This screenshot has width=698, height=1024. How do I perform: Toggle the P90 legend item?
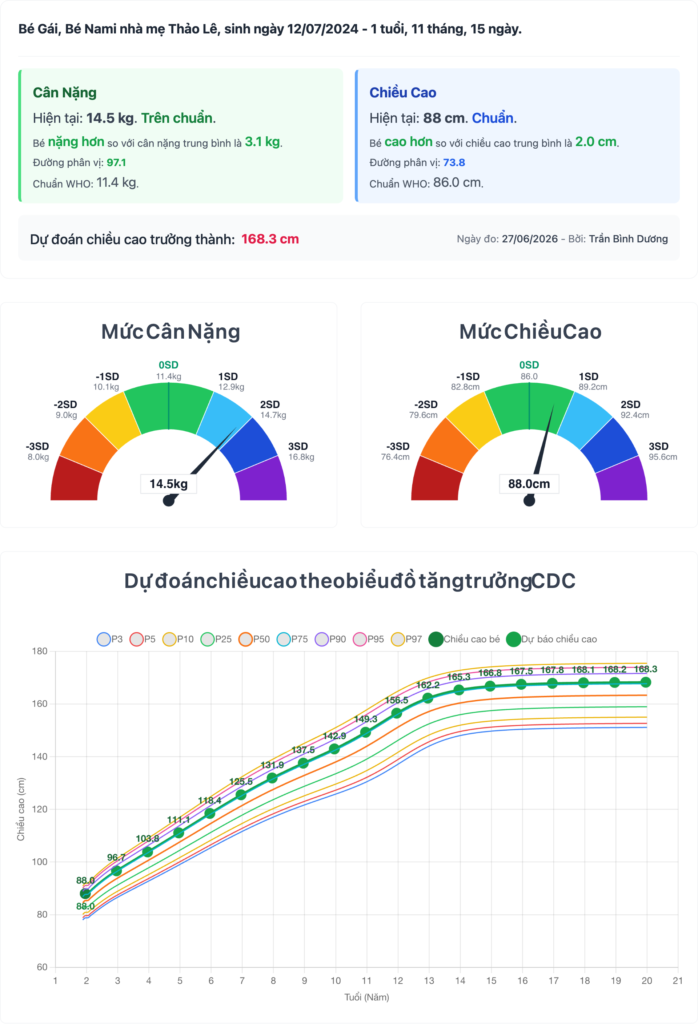(x=330, y=639)
